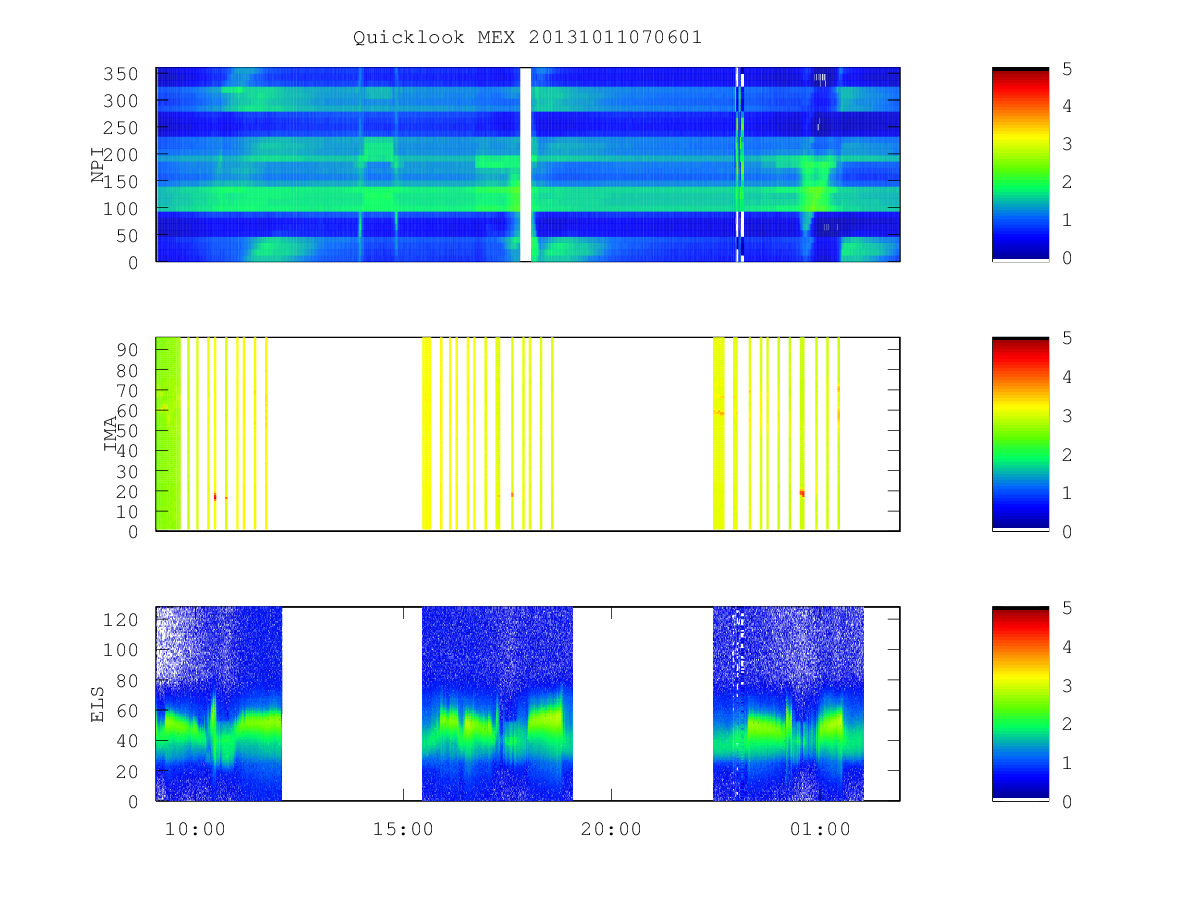Screen dimensions: 1200x900
Task: Click the 15:00 time axis tick label
Action: [x=402, y=829]
